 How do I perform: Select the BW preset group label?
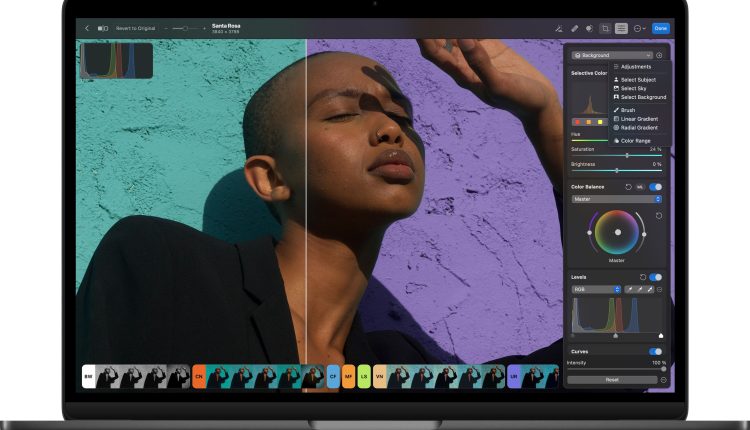[88, 376]
